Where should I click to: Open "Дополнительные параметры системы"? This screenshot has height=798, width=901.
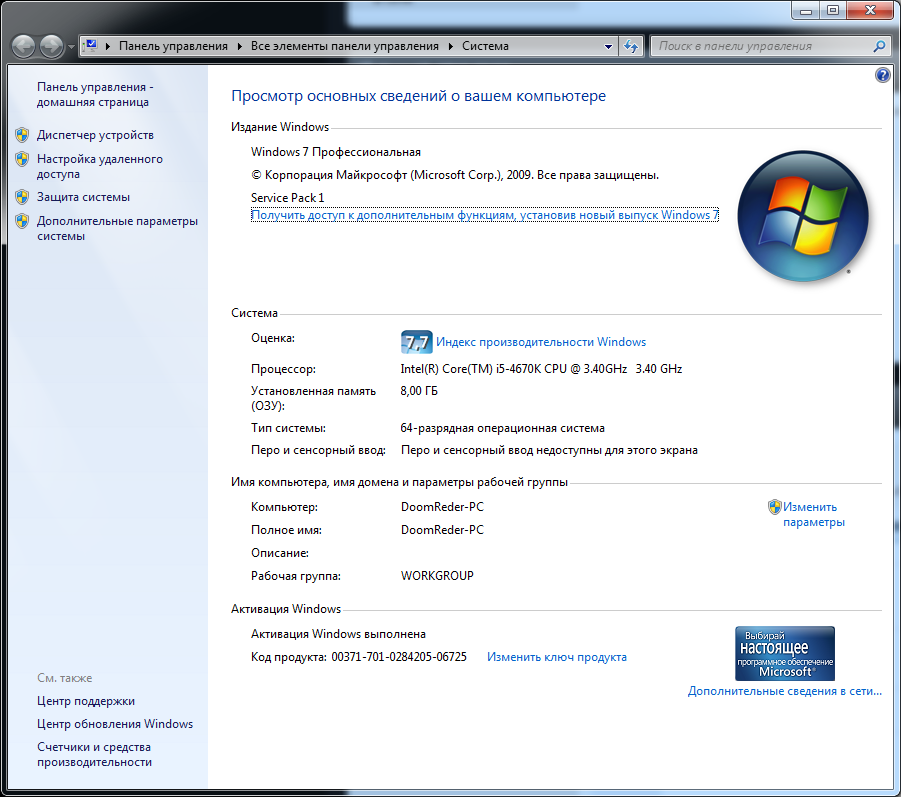(117, 228)
